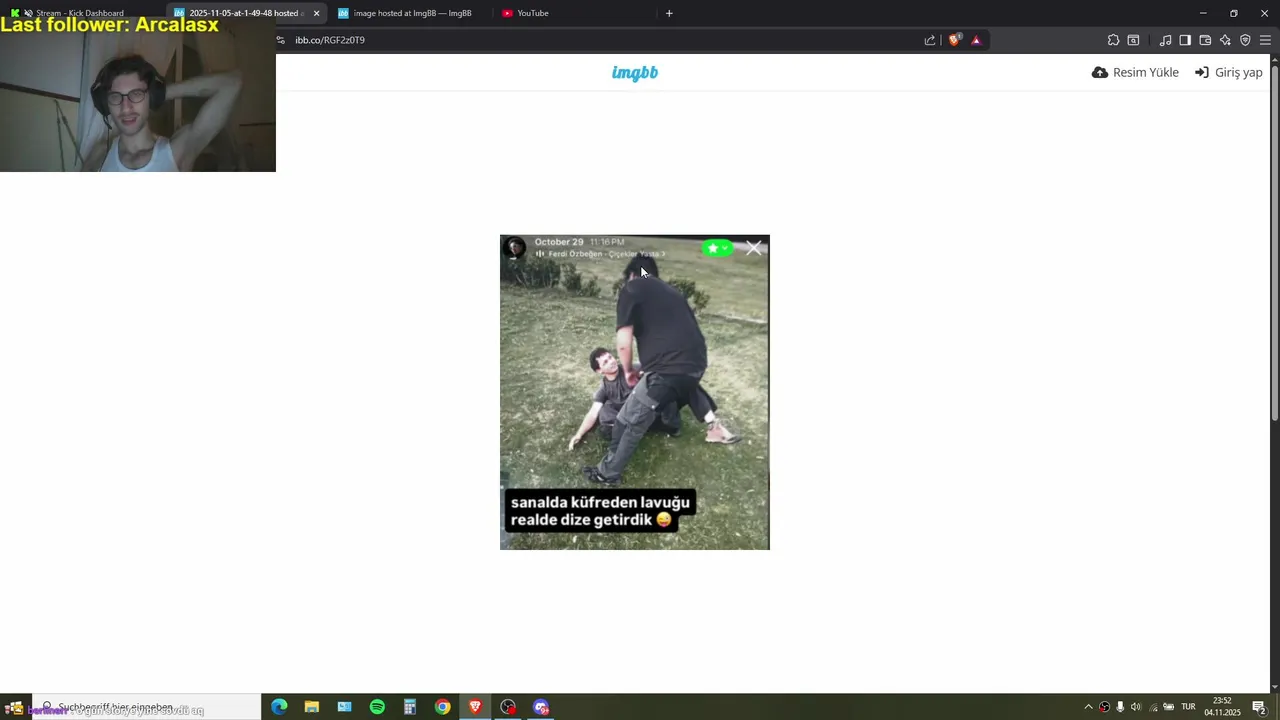Open the Brave VPN shield icon
This screenshot has height=720, width=1280.
pyautogui.click(x=1245, y=40)
